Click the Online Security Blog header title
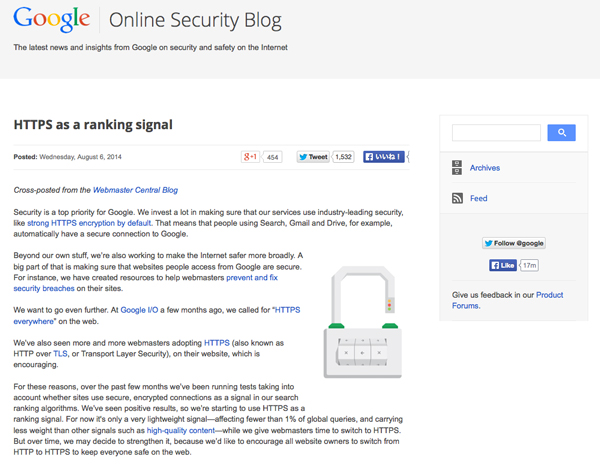Viewport: 600px width, 464px height. (x=194, y=20)
